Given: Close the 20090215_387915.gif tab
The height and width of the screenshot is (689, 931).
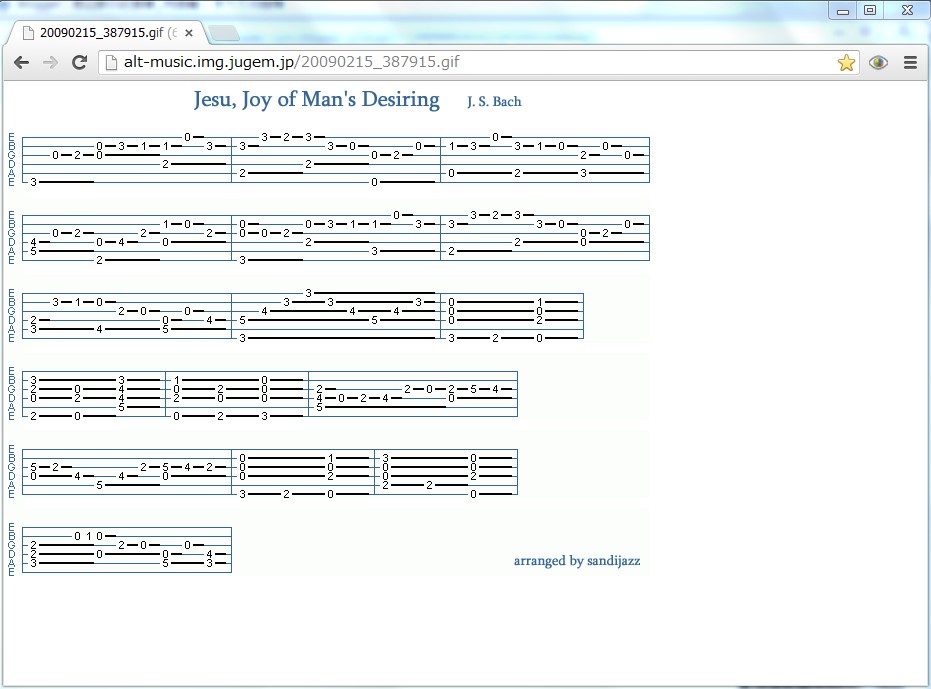Looking at the screenshot, I should click(189, 33).
